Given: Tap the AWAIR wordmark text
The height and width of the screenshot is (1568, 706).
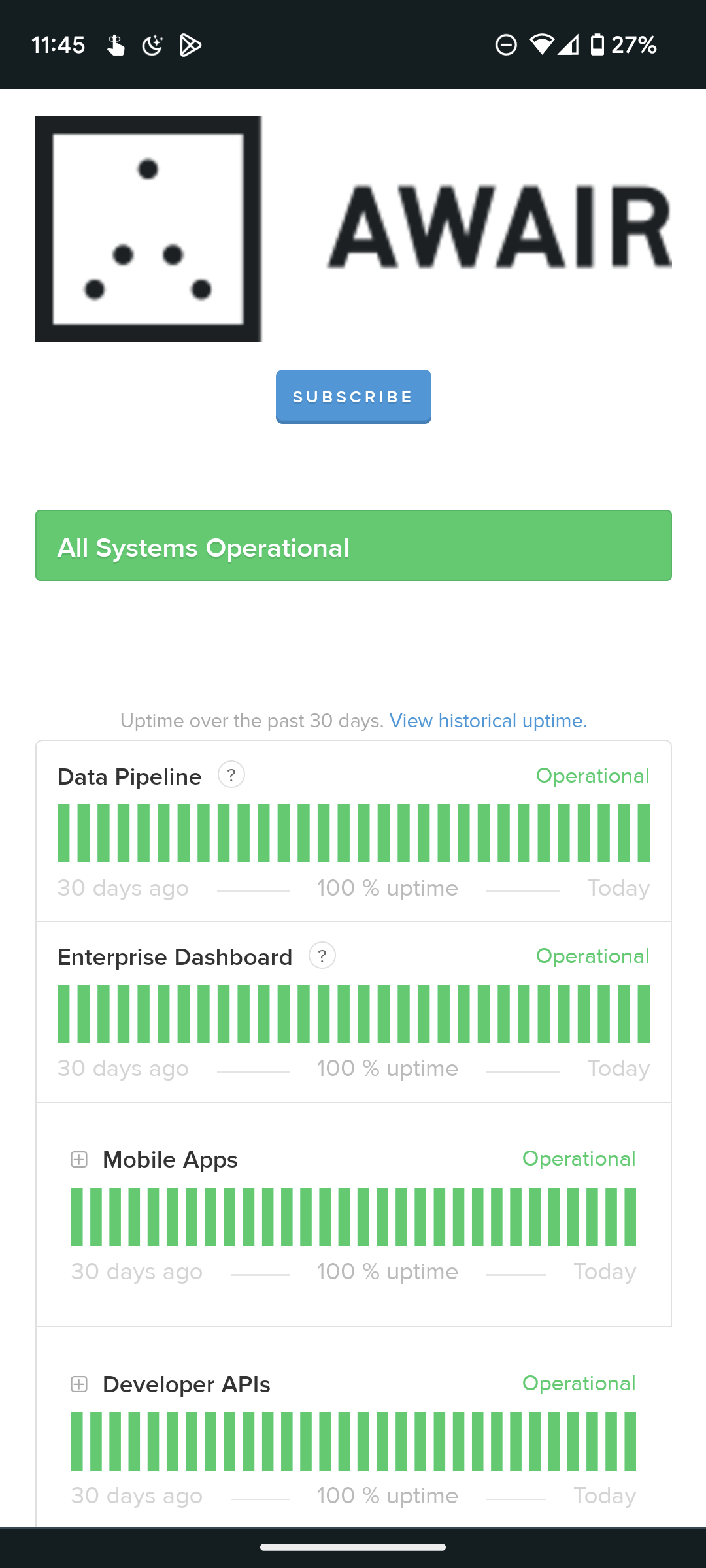Looking at the screenshot, I should tap(499, 227).
